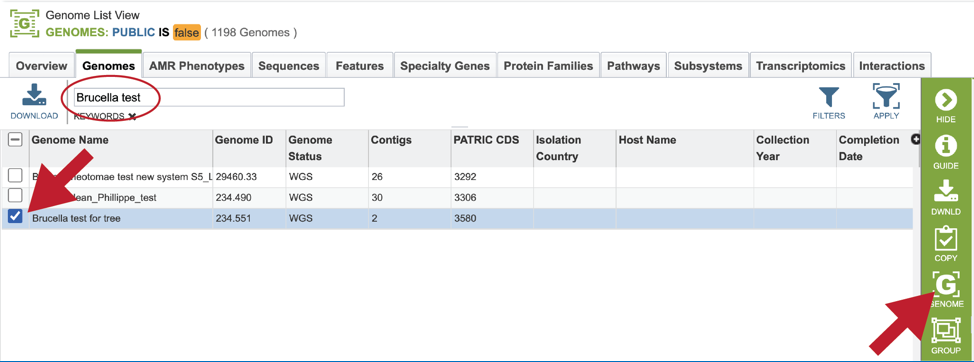Click genome ID 29460.33 cell
974x362 pixels.
237,177
